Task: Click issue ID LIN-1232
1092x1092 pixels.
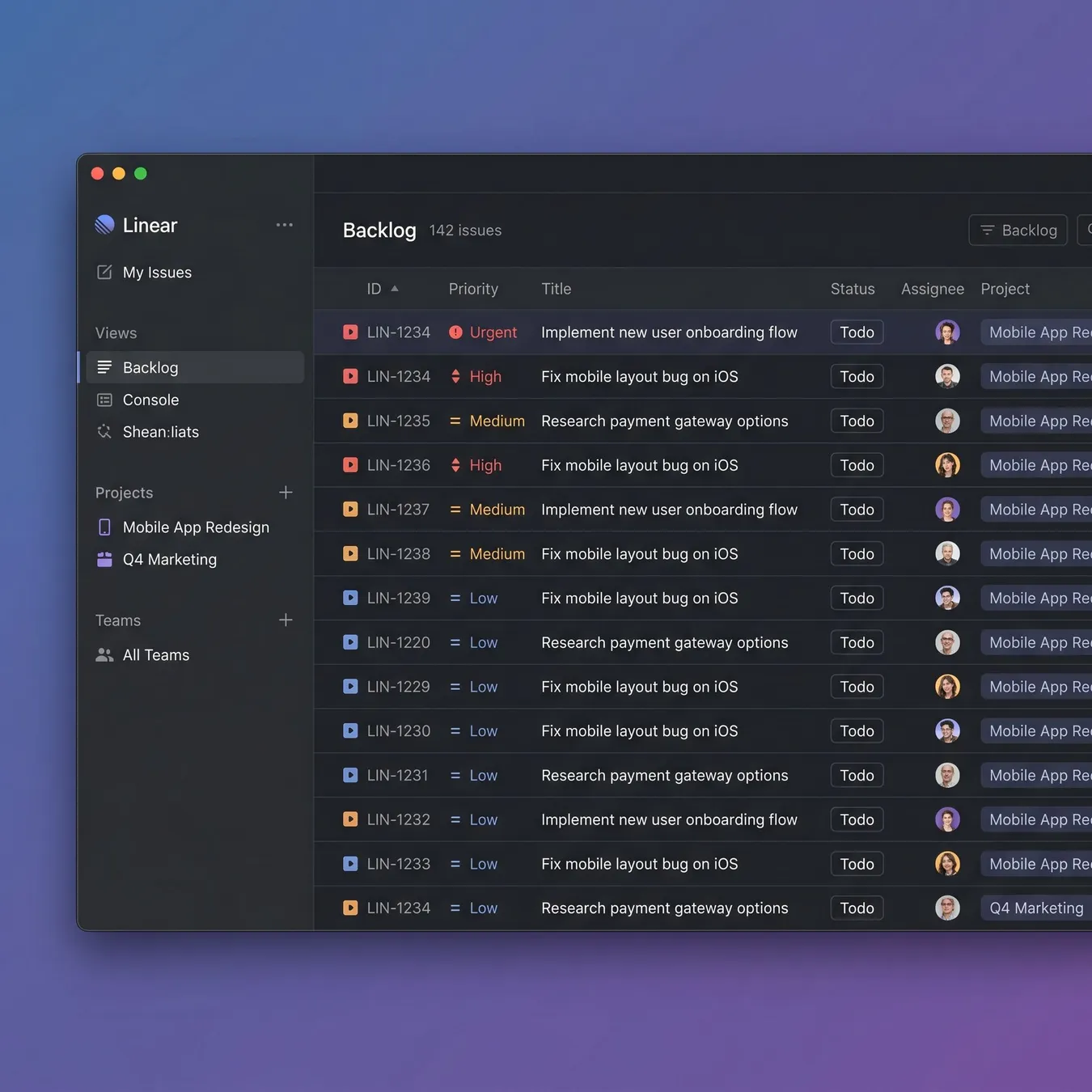Action: tap(398, 819)
